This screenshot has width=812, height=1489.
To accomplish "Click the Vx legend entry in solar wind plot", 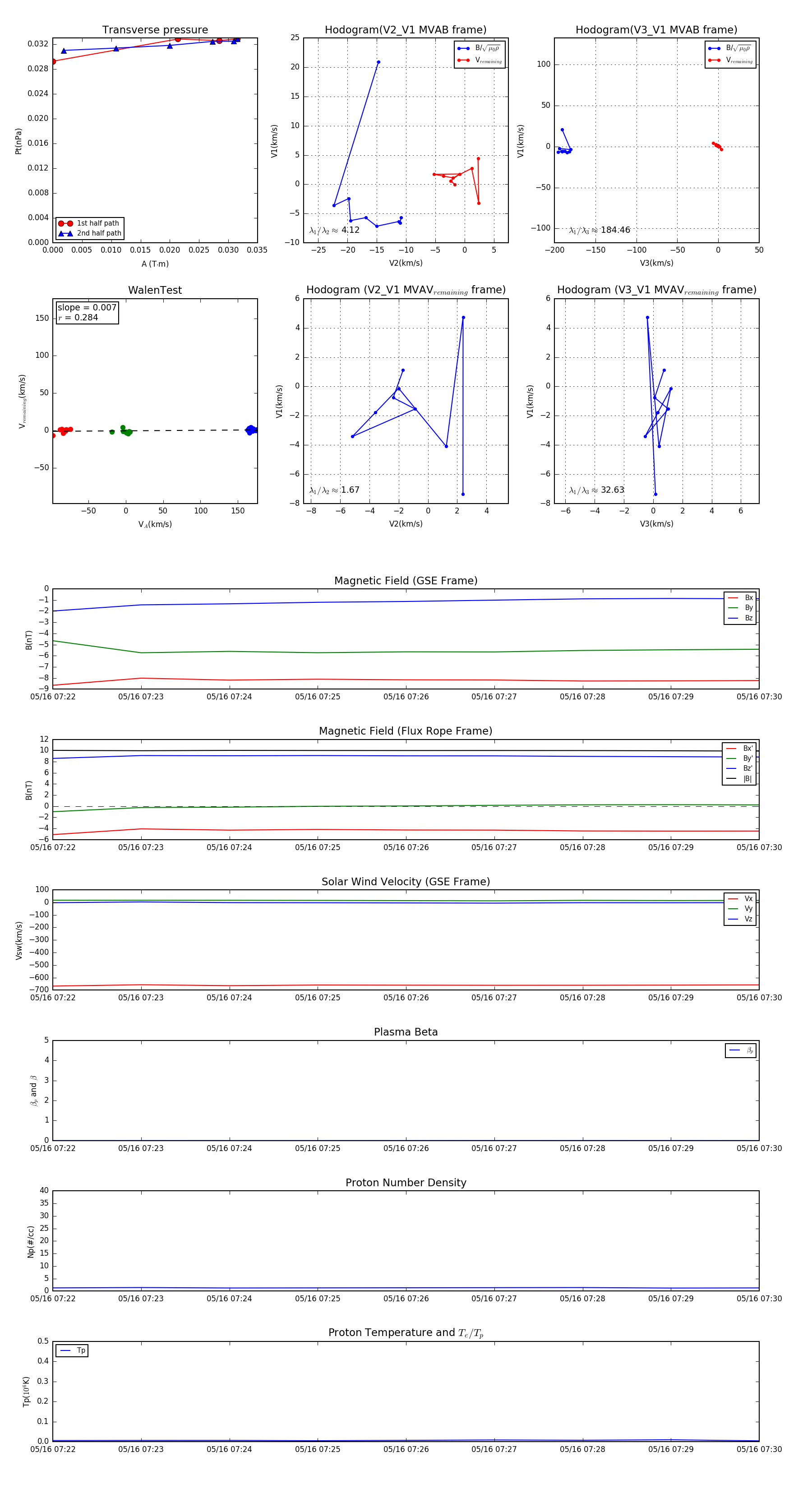I will tap(740, 899).
